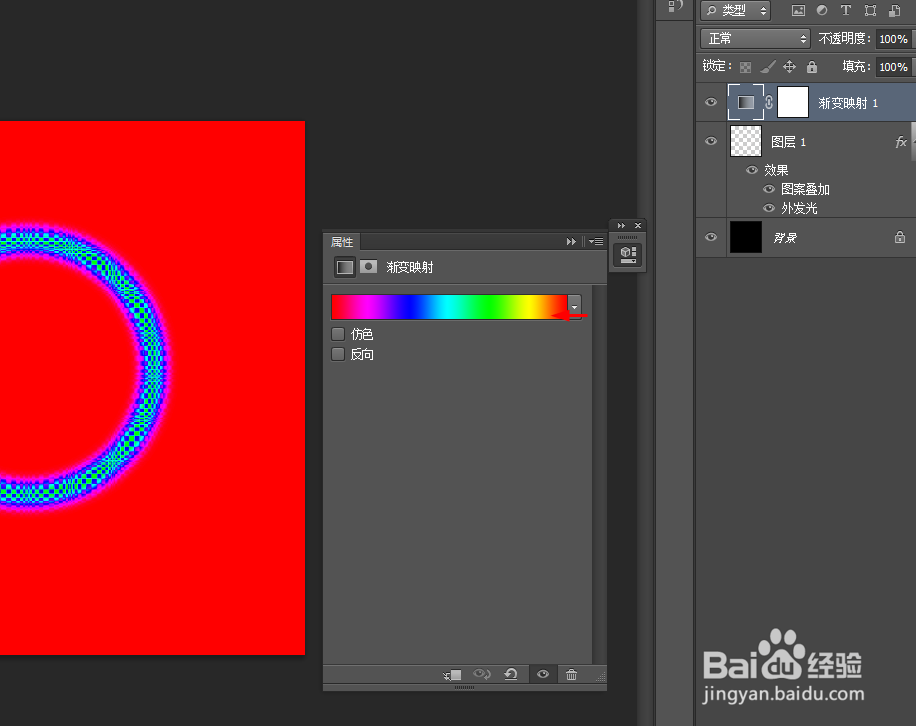This screenshot has height=726, width=916.
Task: Click the rainbow gradient bar
Action: click(x=449, y=307)
